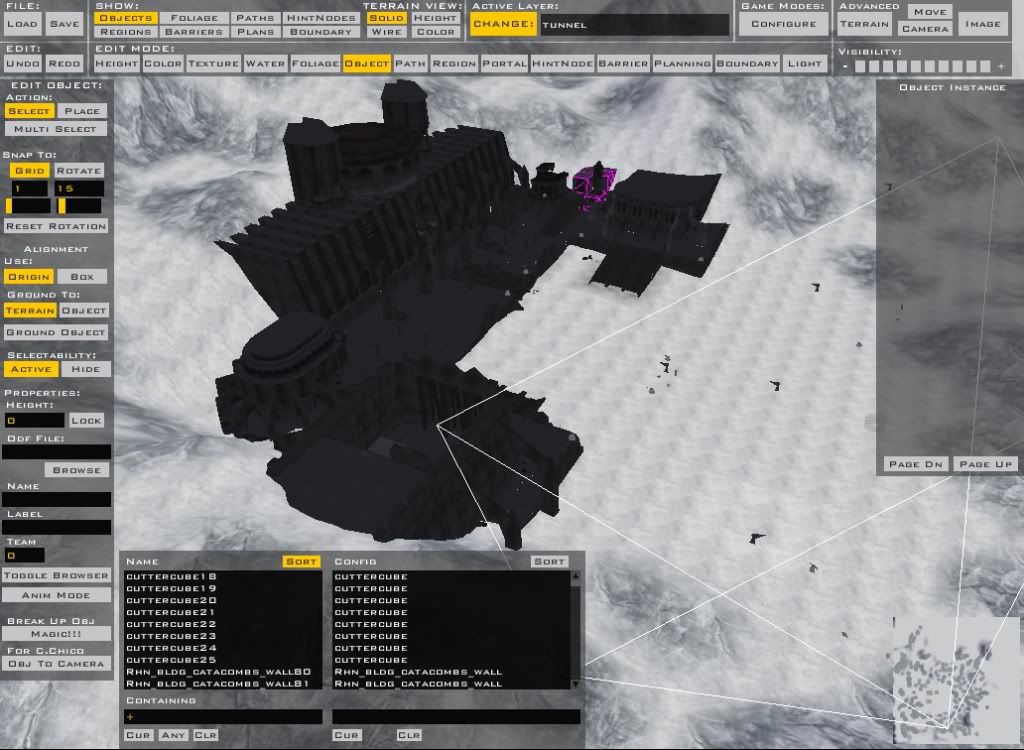This screenshot has height=750, width=1024.
Task: Sort the object list by Name
Action: point(301,561)
